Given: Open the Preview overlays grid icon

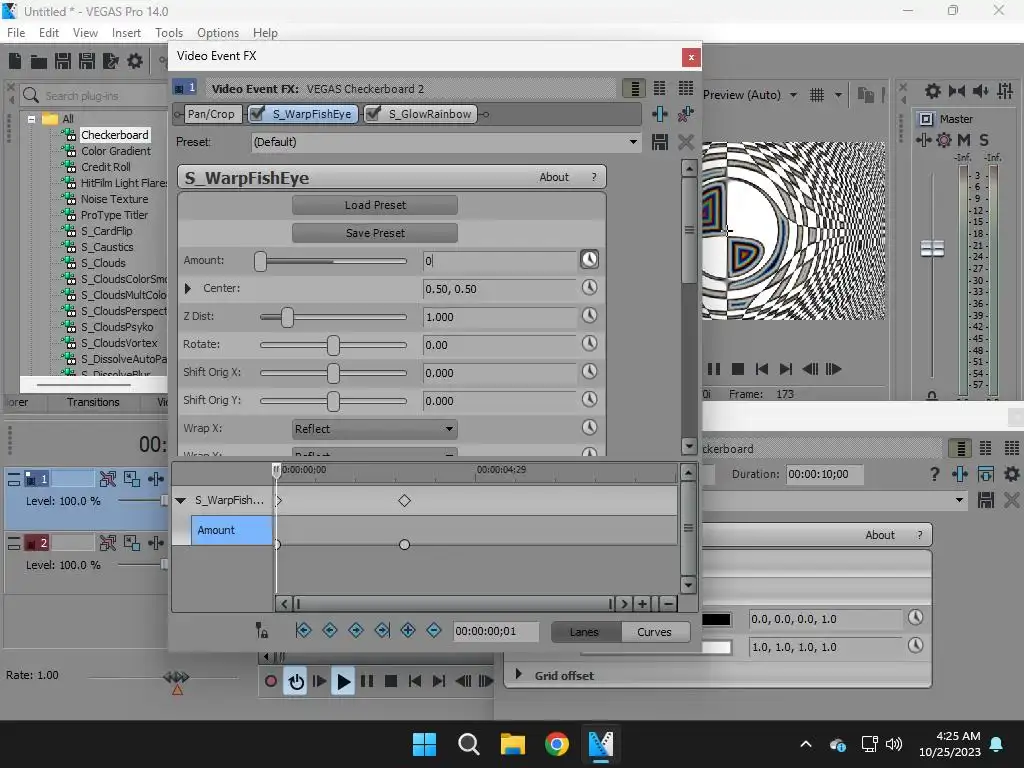Looking at the screenshot, I should point(816,95).
